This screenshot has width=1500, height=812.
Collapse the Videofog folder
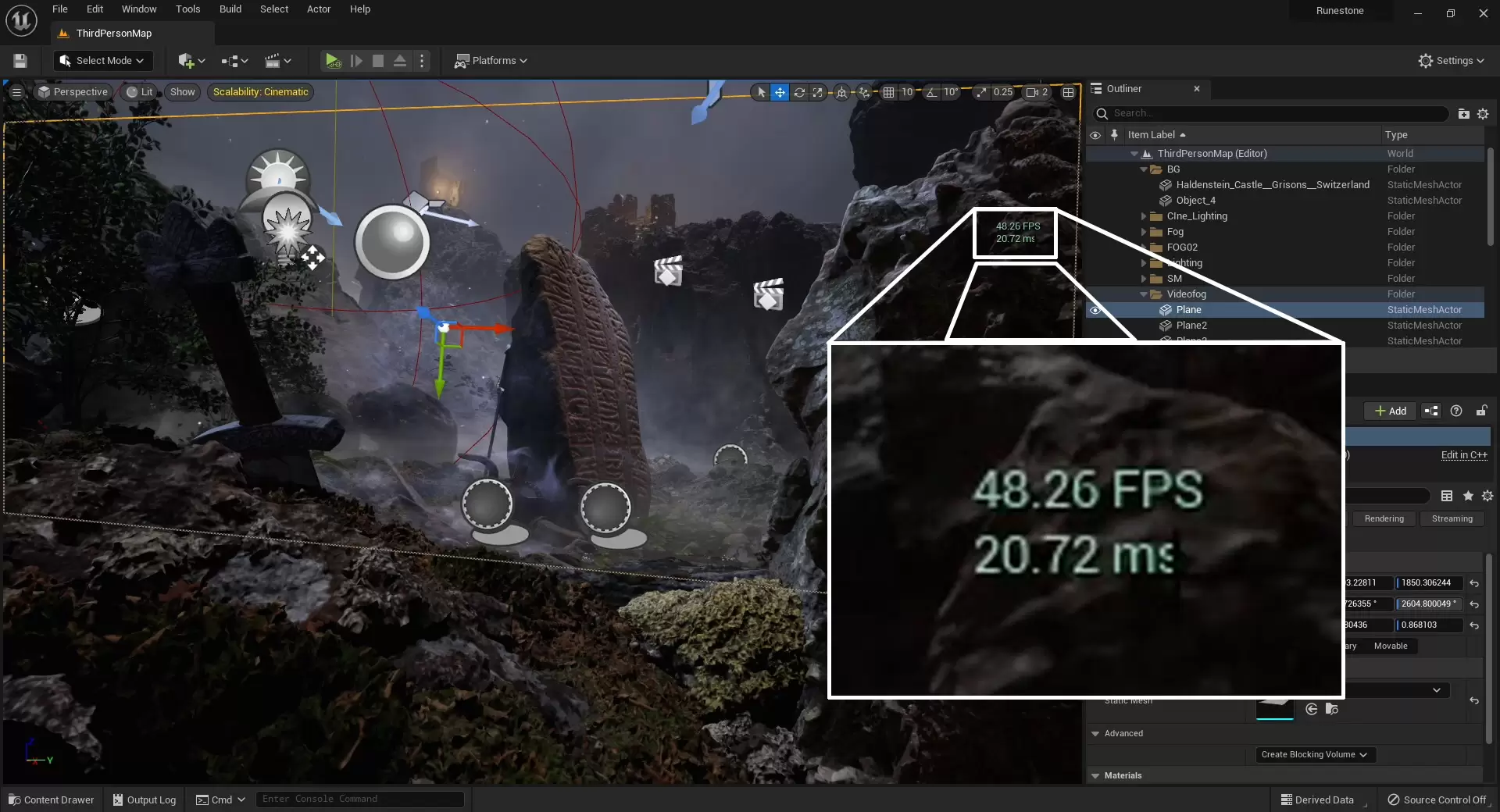1144,294
